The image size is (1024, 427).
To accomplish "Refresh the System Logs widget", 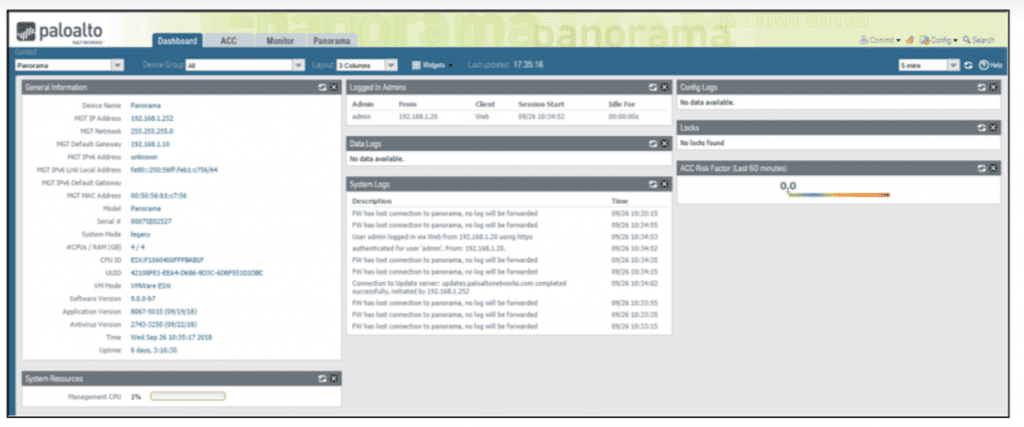I will (x=652, y=185).
